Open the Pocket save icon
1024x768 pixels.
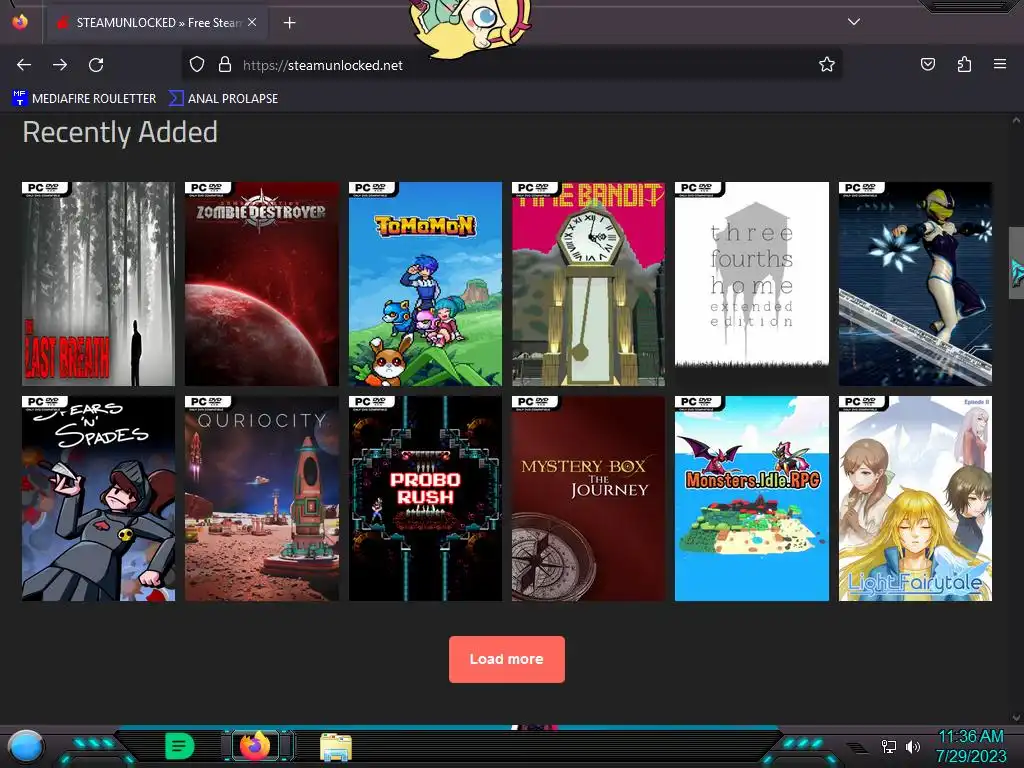[928, 64]
